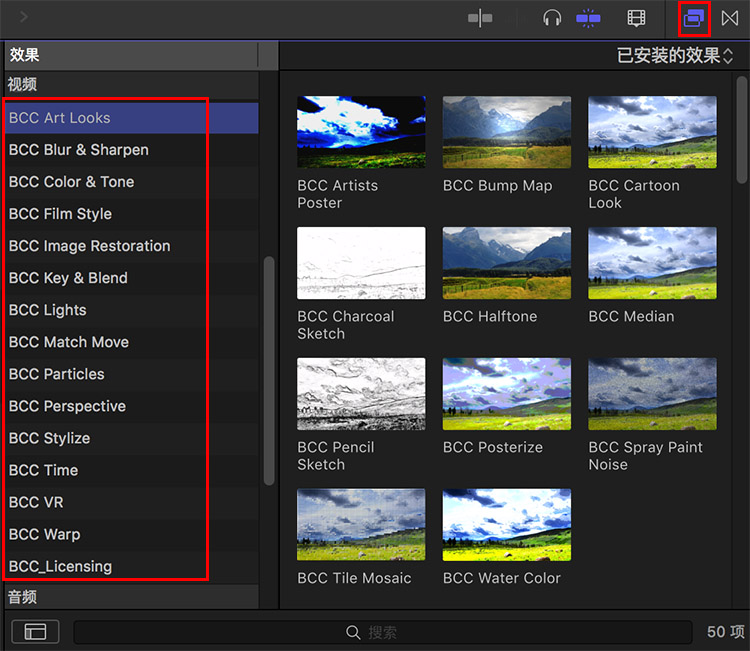Select BCC Tile Mosaic effect thumbnail
Screen dimensions: 750x651
click(x=361, y=524)
